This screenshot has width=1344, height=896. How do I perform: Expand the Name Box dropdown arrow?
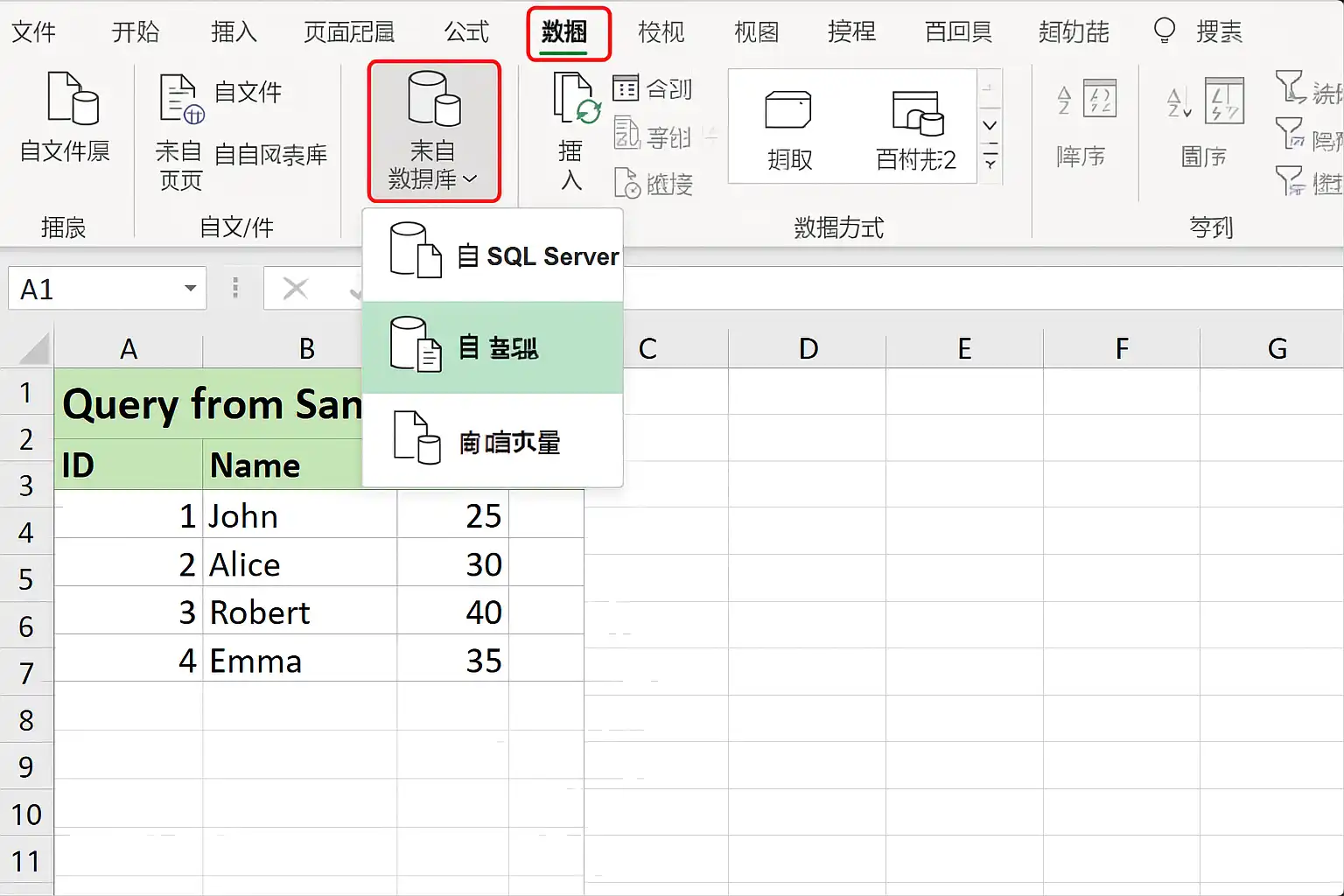pyautogui.click(x=190, y=288)
